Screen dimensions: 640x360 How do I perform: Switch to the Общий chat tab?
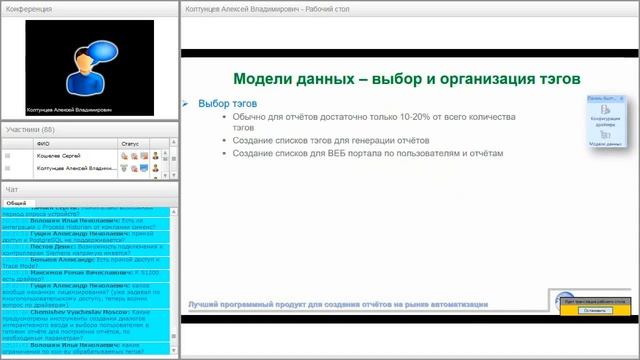(x=18, y=203)
